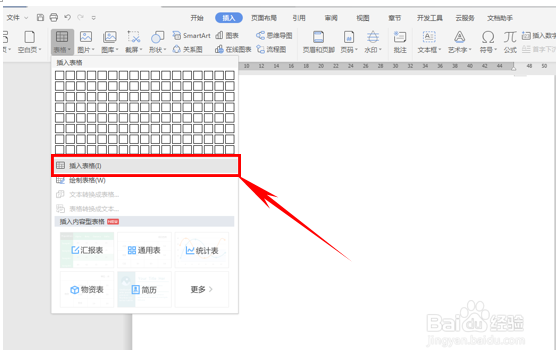
Task: Click the 页码 page number icon
Action: coord(349,37)
